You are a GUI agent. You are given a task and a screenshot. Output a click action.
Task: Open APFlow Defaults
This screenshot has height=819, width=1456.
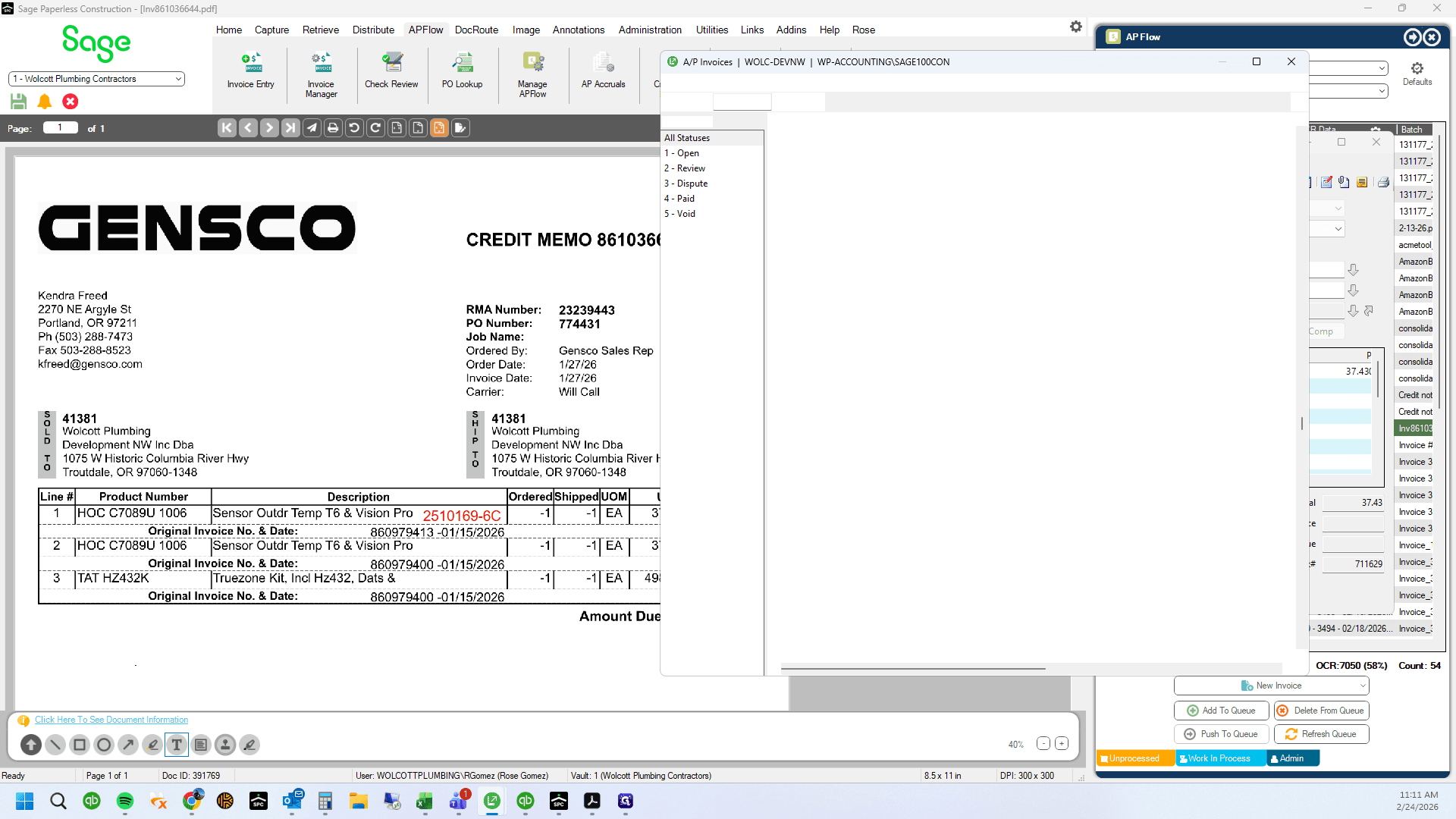(x=1417, y=74)
